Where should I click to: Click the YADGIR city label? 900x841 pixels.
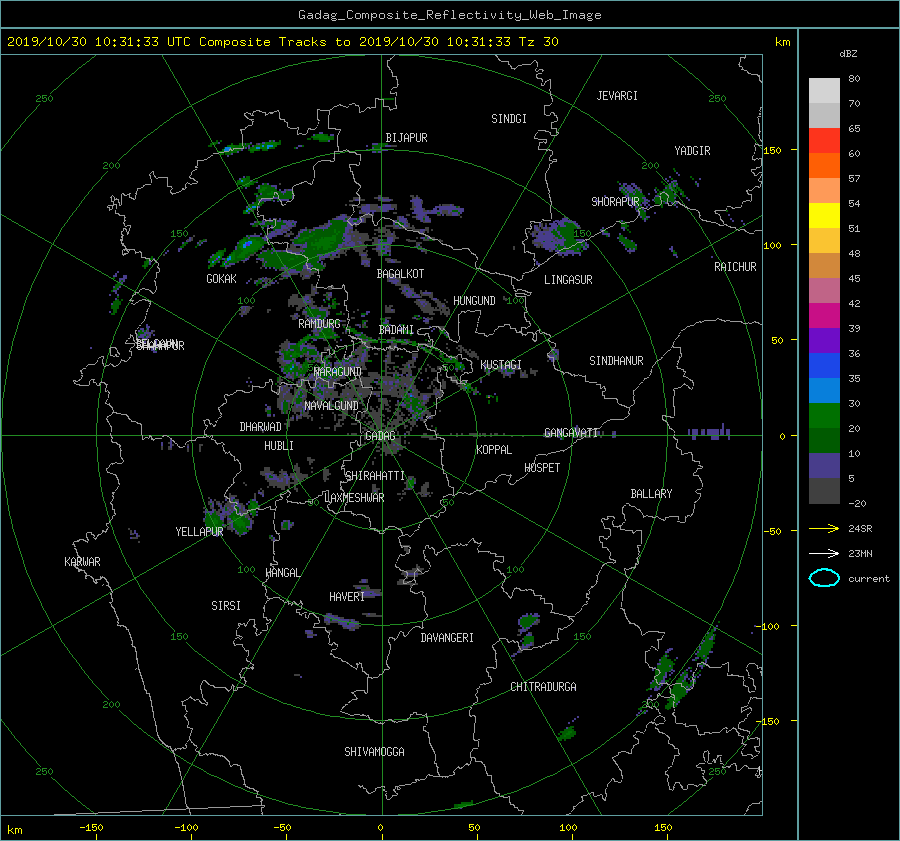(692, 151)
